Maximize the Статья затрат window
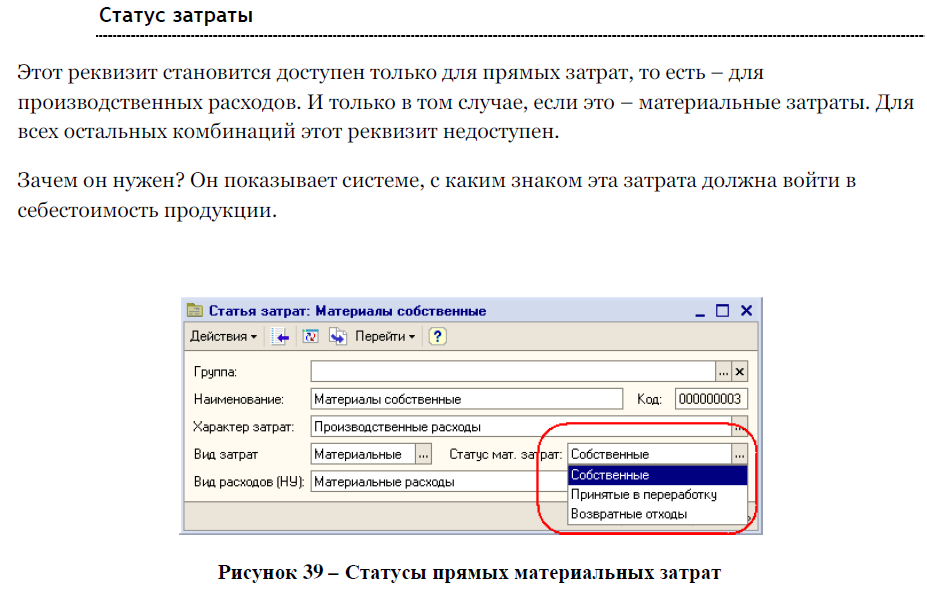 tap(722, 310)
